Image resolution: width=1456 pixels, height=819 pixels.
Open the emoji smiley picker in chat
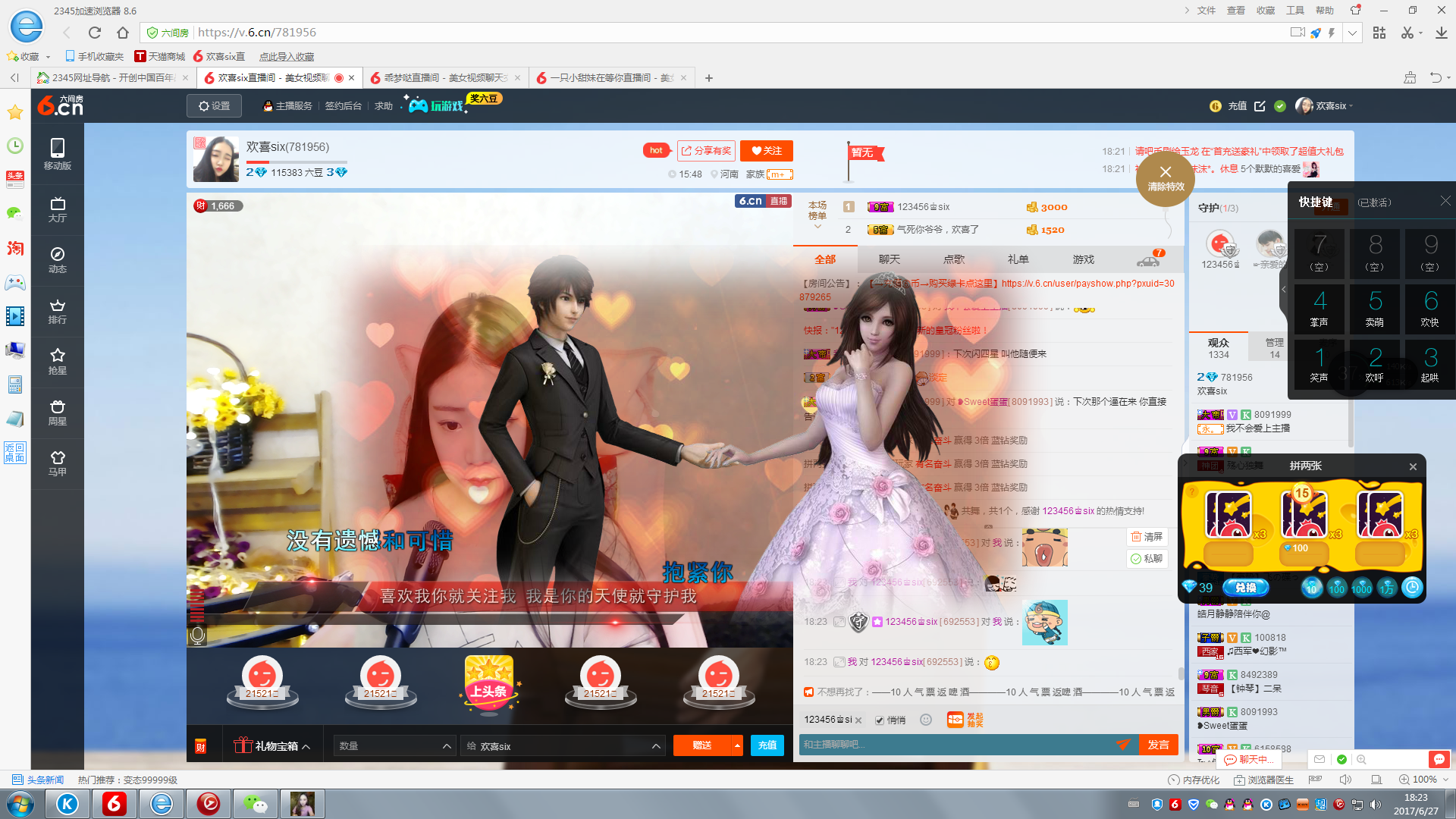926,720
